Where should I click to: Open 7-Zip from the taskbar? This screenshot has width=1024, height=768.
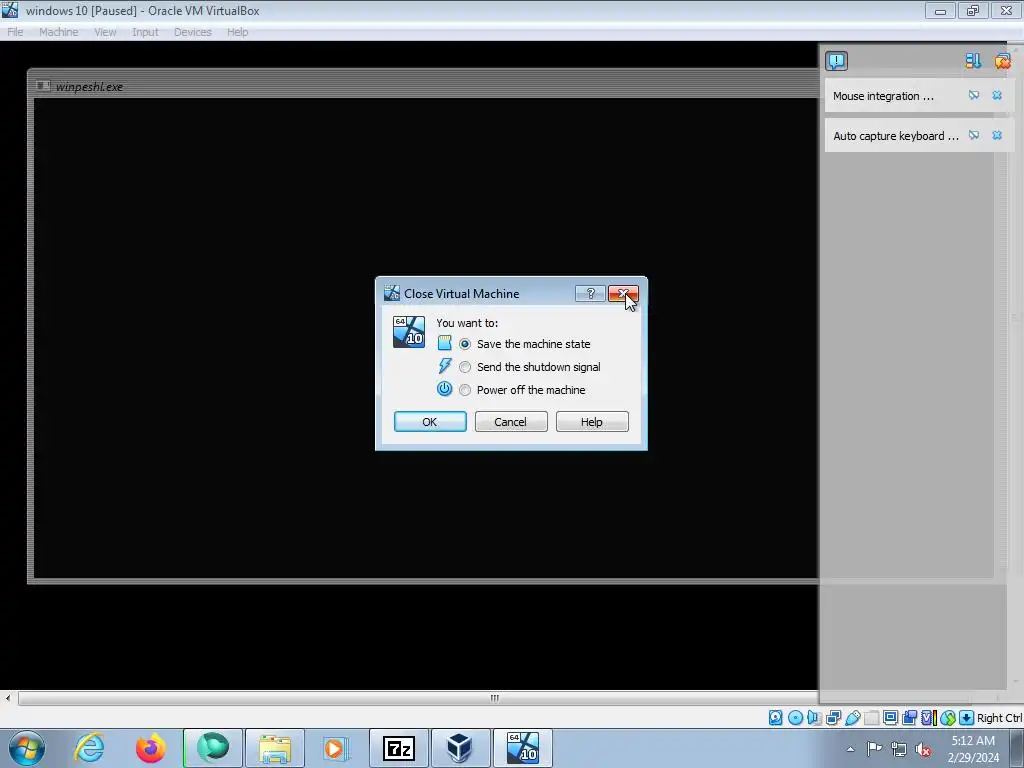click(398, 748)
